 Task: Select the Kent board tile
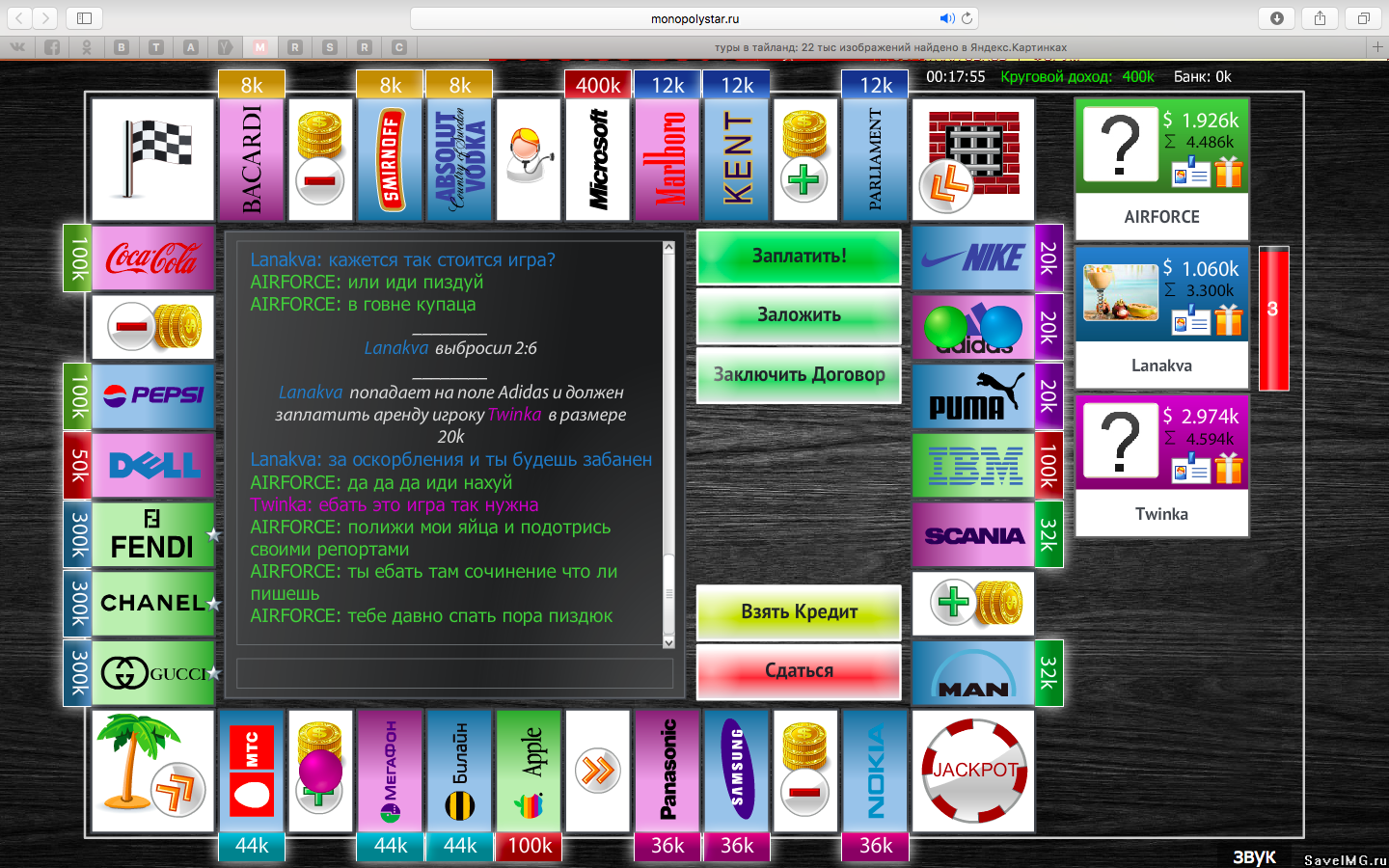737,160
